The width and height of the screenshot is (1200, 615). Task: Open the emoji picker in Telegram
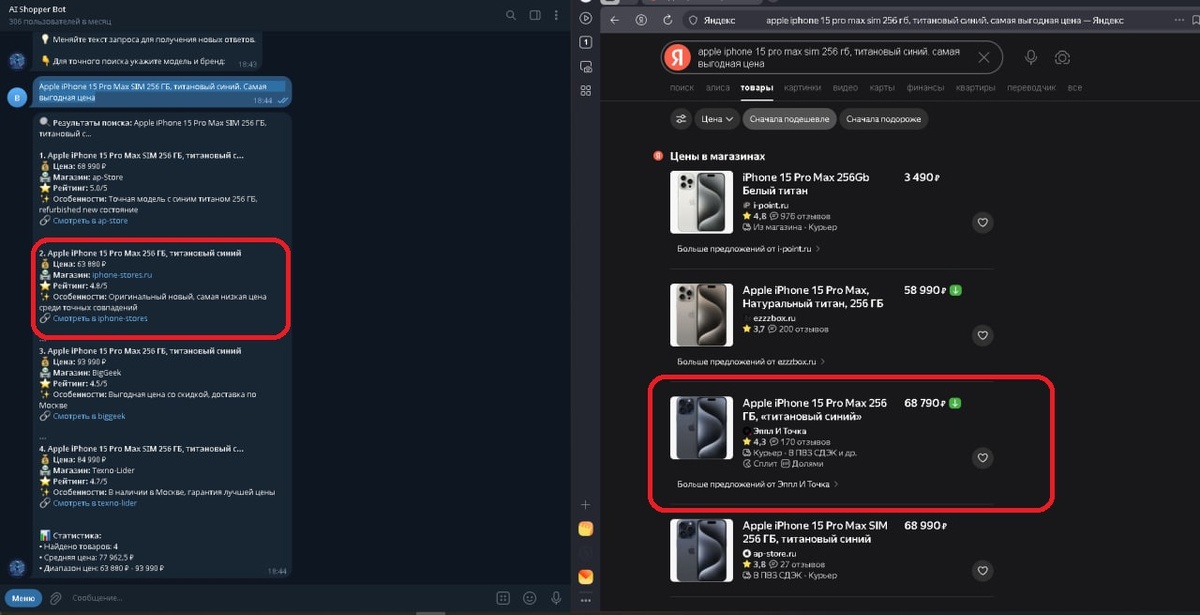pos(529,598)
